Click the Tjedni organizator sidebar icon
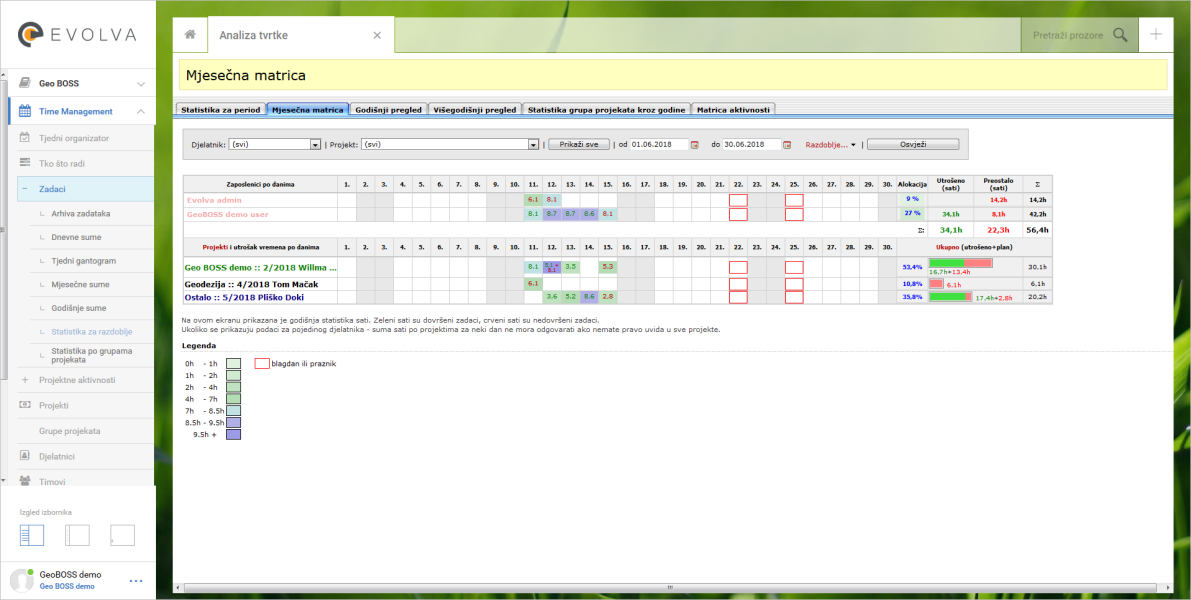The height and width of the screenshot is (600, 1191). coord(25,138)
